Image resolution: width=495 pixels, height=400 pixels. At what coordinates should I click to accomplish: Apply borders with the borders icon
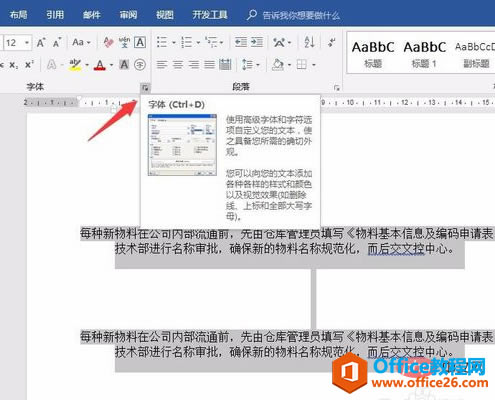302,65
